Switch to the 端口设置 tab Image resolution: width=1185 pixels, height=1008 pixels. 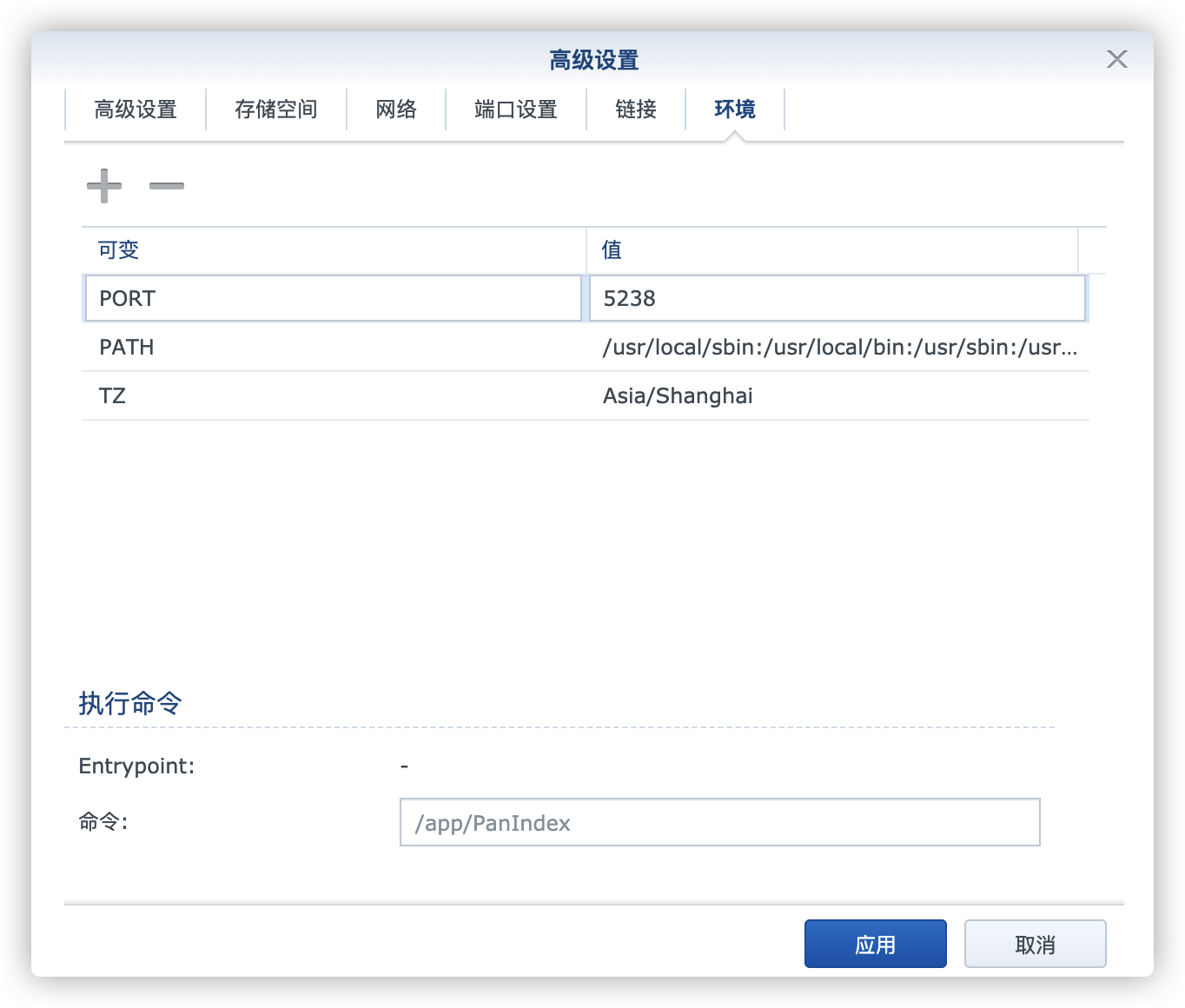515,109
